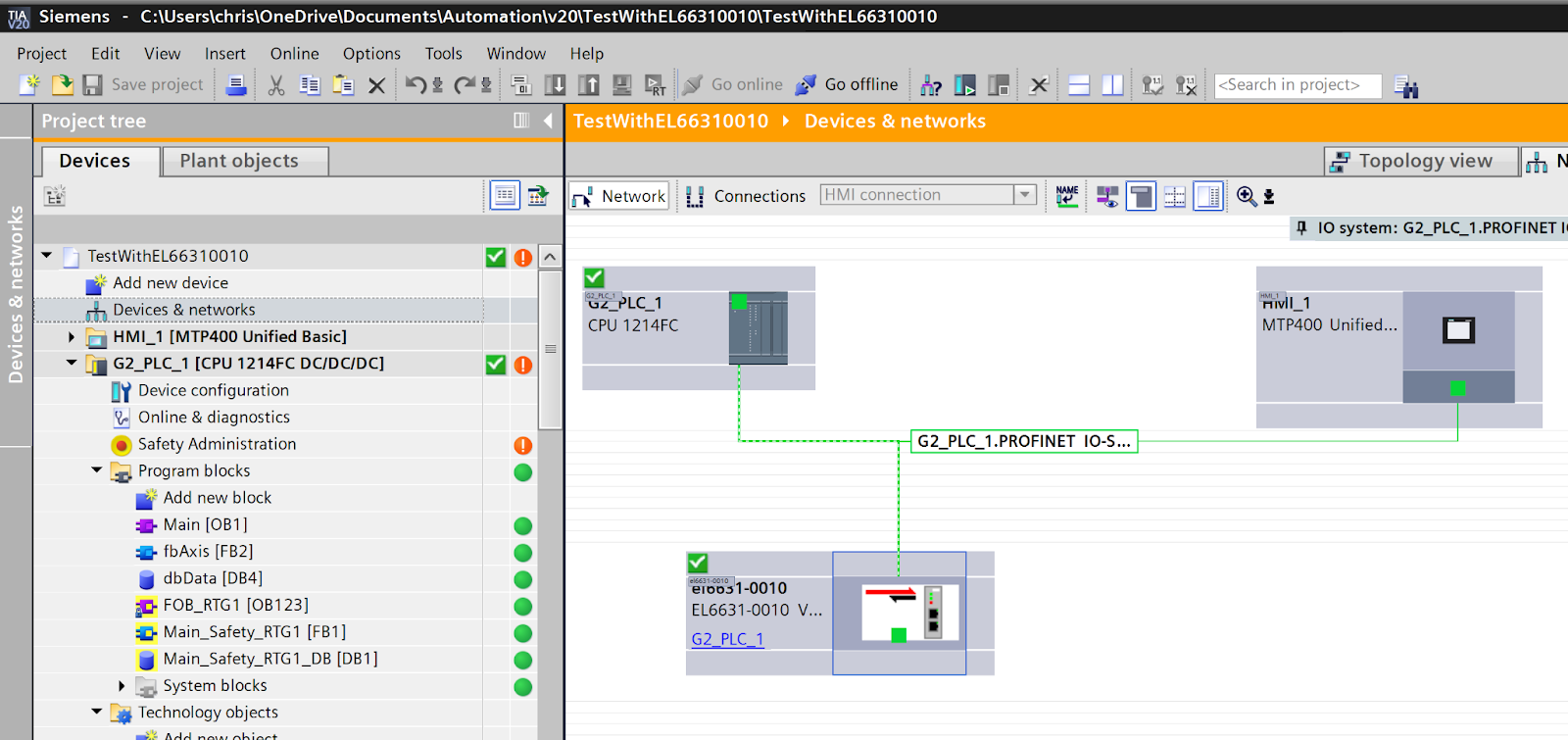
Task: Open the Online menu
Action: tap(294, 54)
